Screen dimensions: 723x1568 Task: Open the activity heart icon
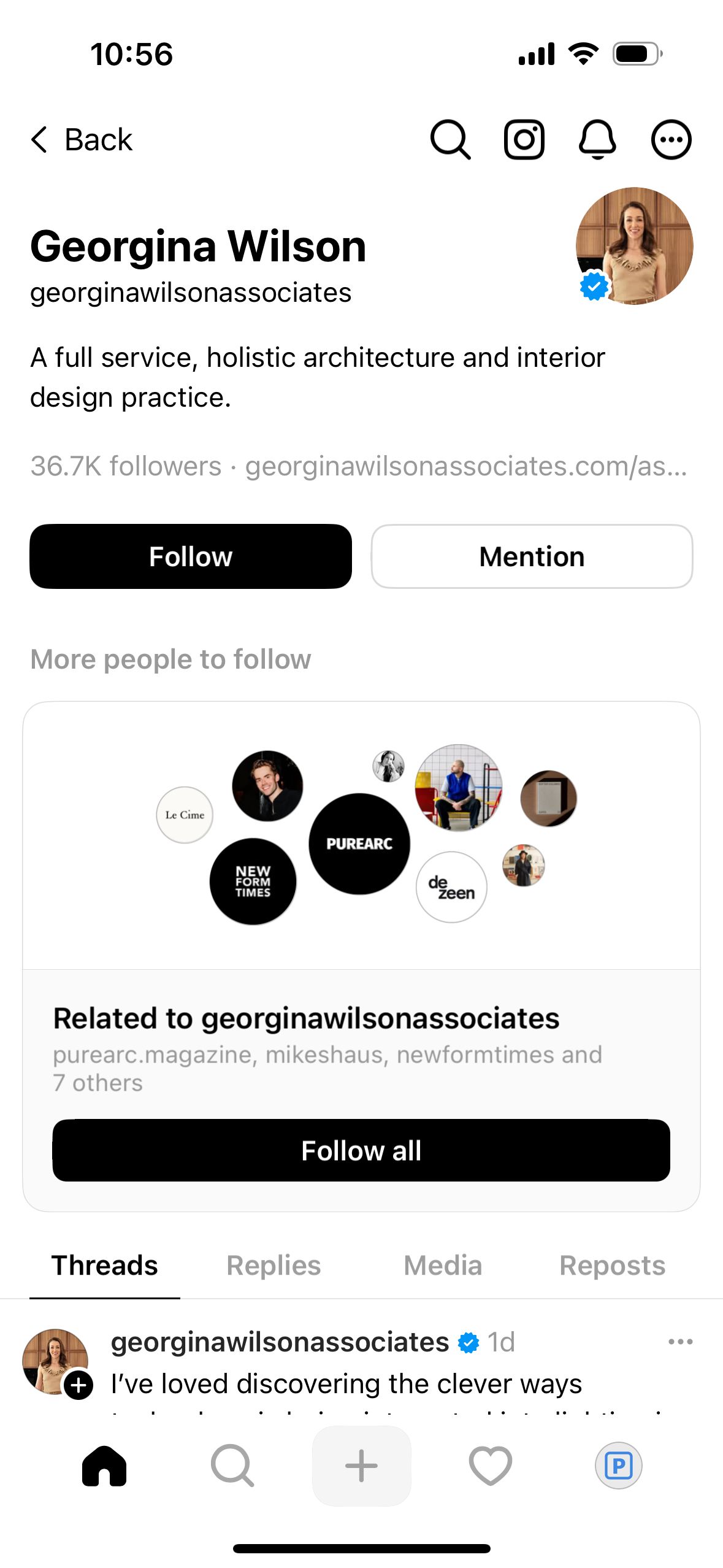click(x=490, y=1466)
